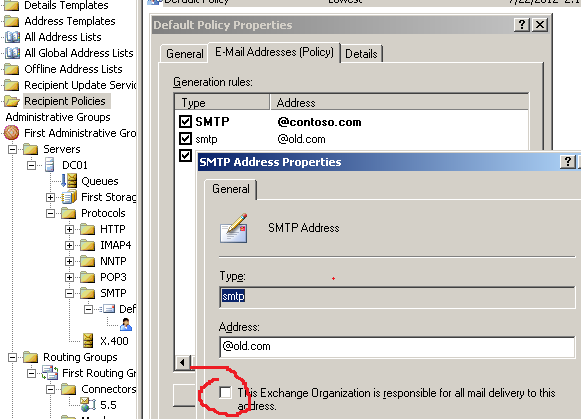Click the Address Templates folder icon

[x=11, y=21]
